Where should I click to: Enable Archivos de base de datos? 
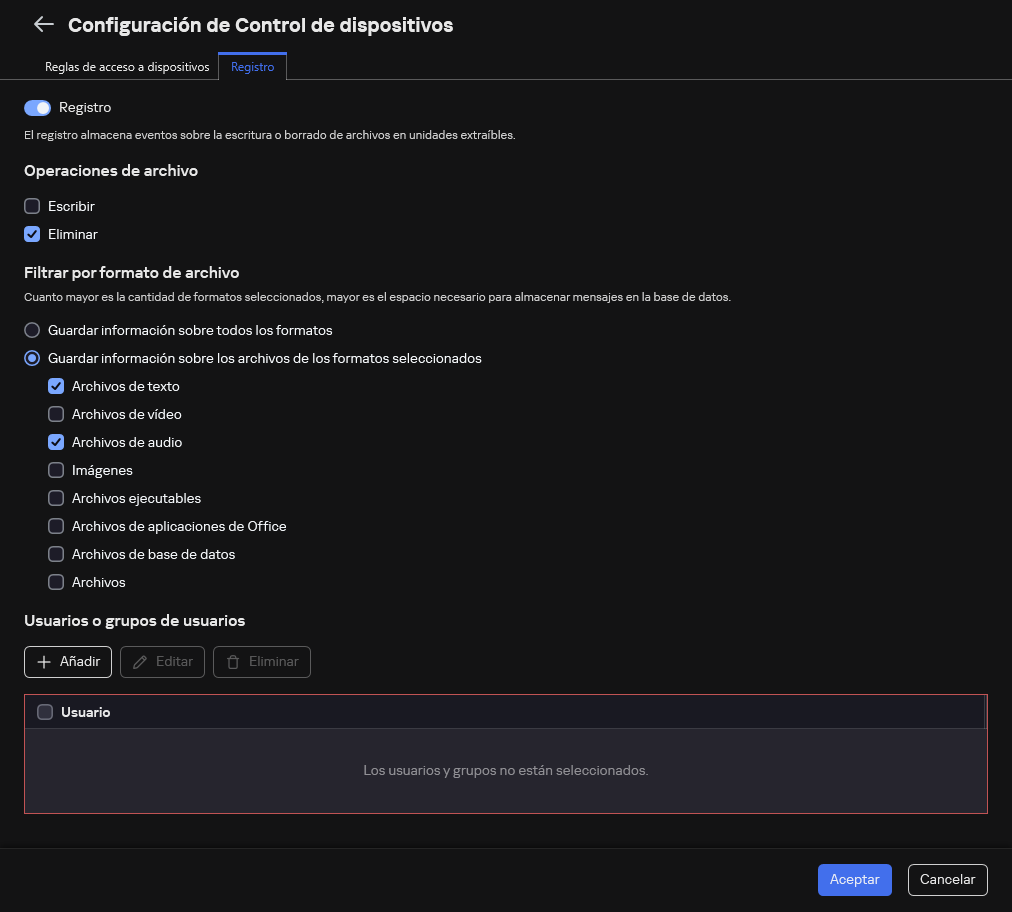pyautogui.click(x=56, y=554)
